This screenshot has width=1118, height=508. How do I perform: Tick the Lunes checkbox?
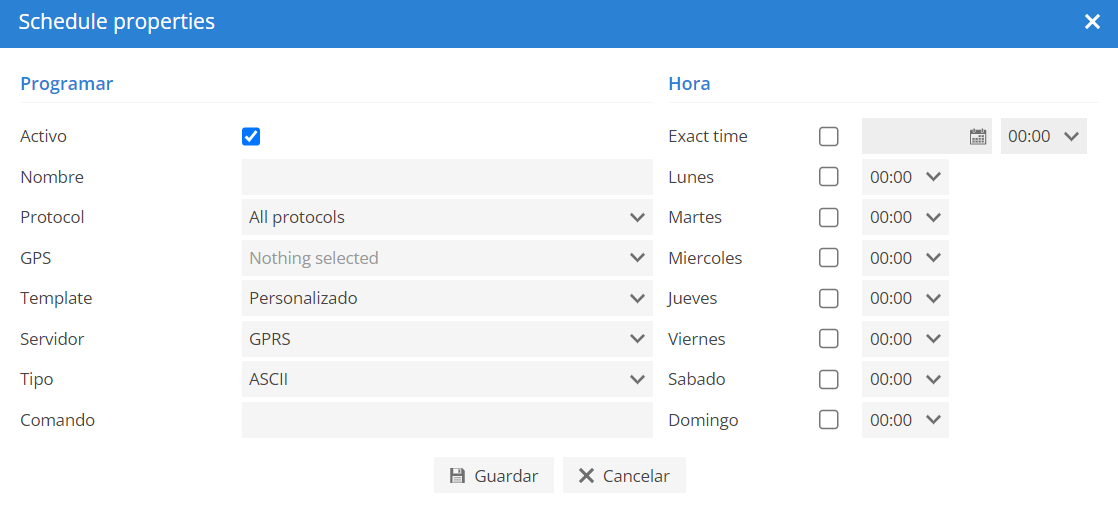click(829, 177)
